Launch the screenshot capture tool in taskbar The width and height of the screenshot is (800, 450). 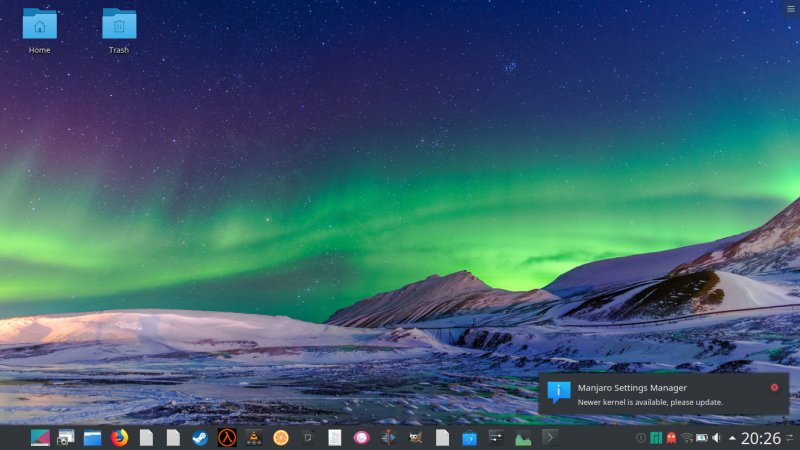(66, 438)
